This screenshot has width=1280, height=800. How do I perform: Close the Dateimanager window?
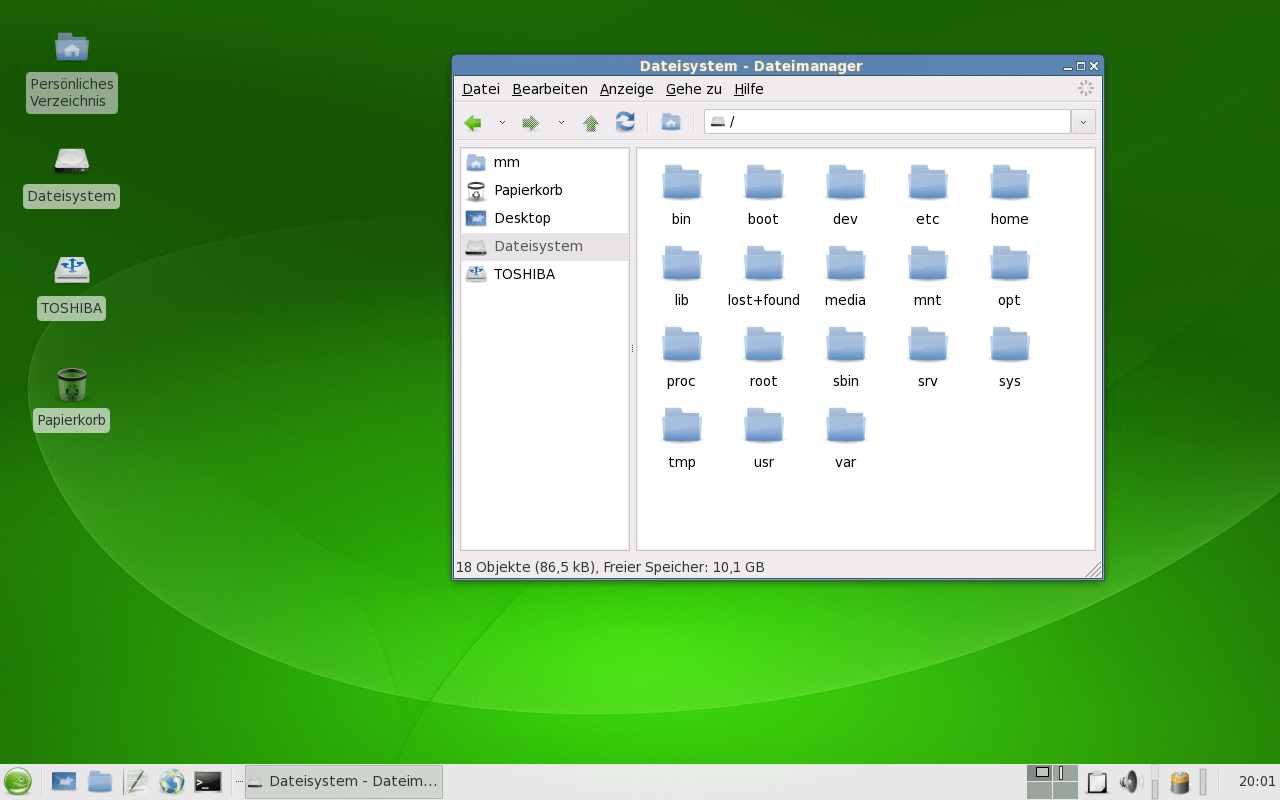(1094, 66)
